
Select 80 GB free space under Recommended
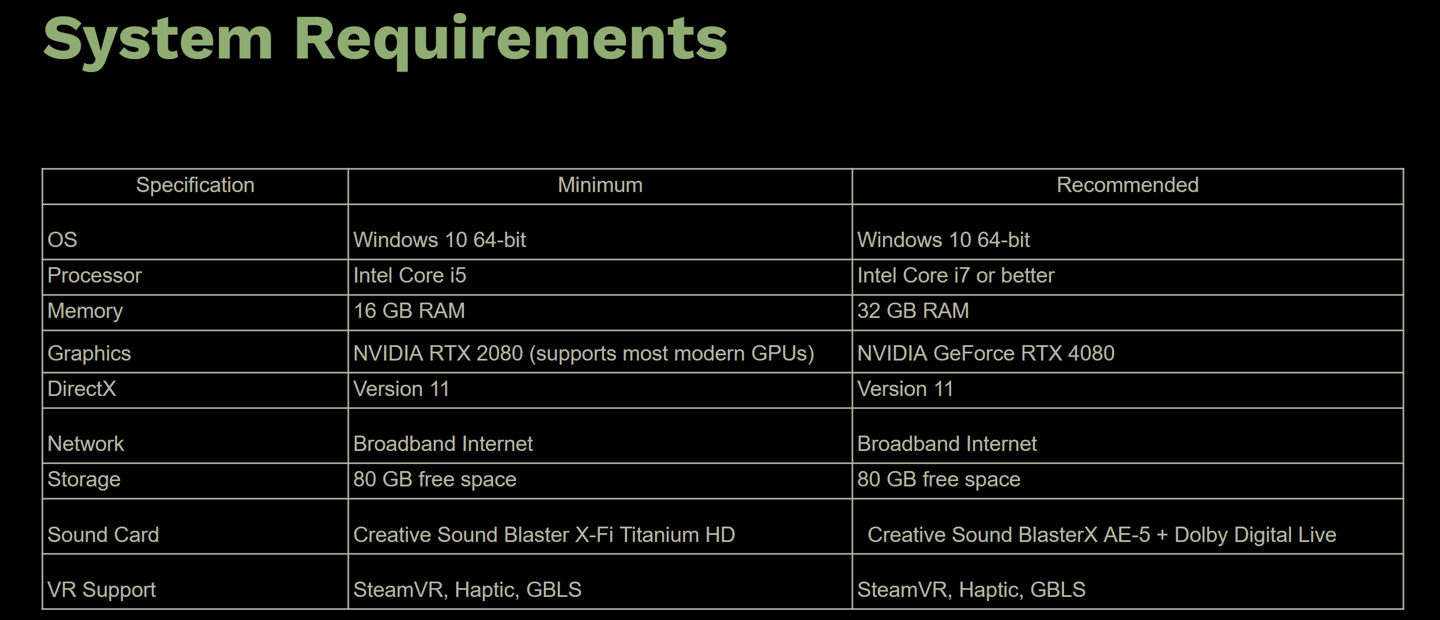click(x=939, y=479)
